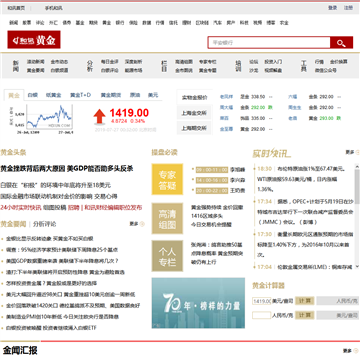The height and width of the screenshot is (360, 360).
Task: Select the 上海期交所 tab
Action: pyautogui.click(x=194, y=128)
